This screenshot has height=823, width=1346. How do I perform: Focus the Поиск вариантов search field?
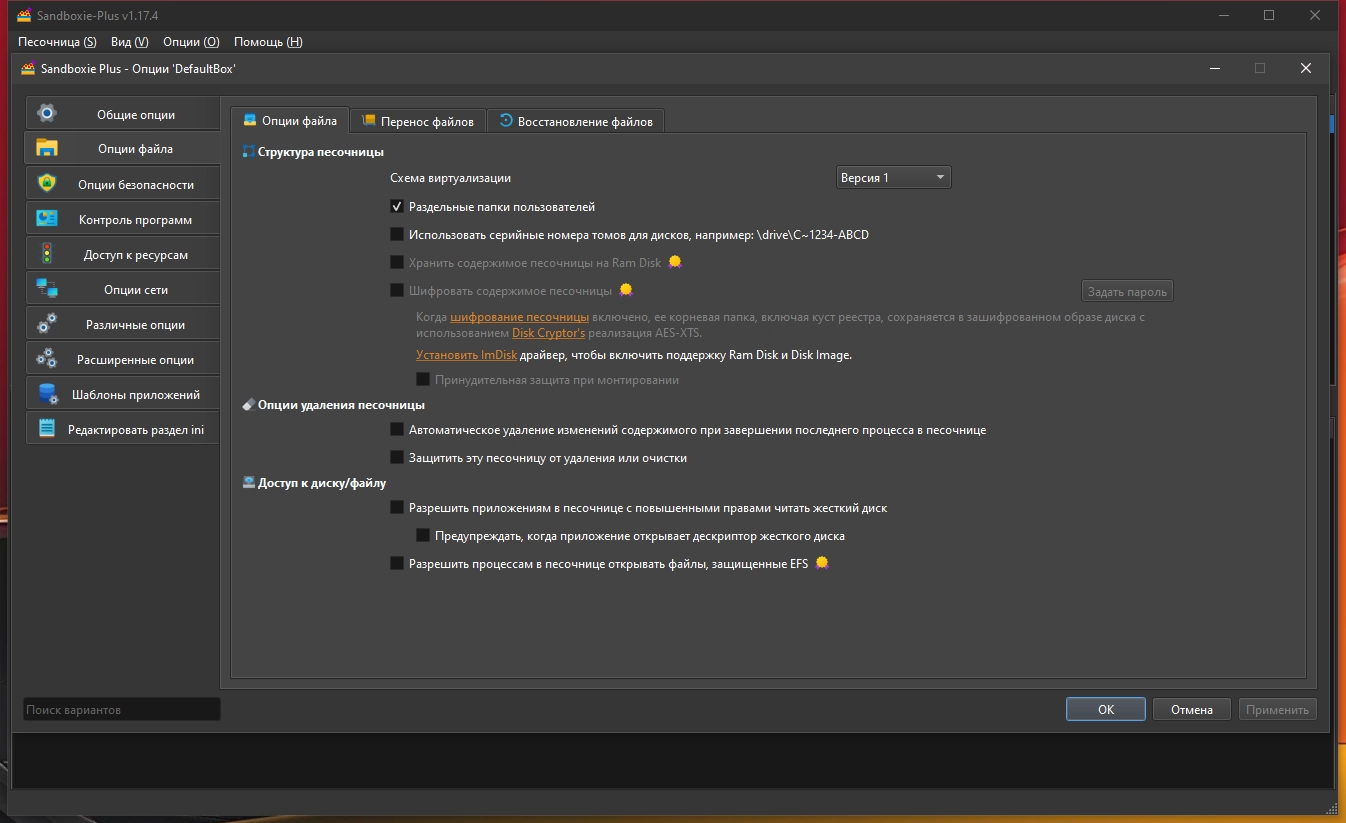[122, 709]
